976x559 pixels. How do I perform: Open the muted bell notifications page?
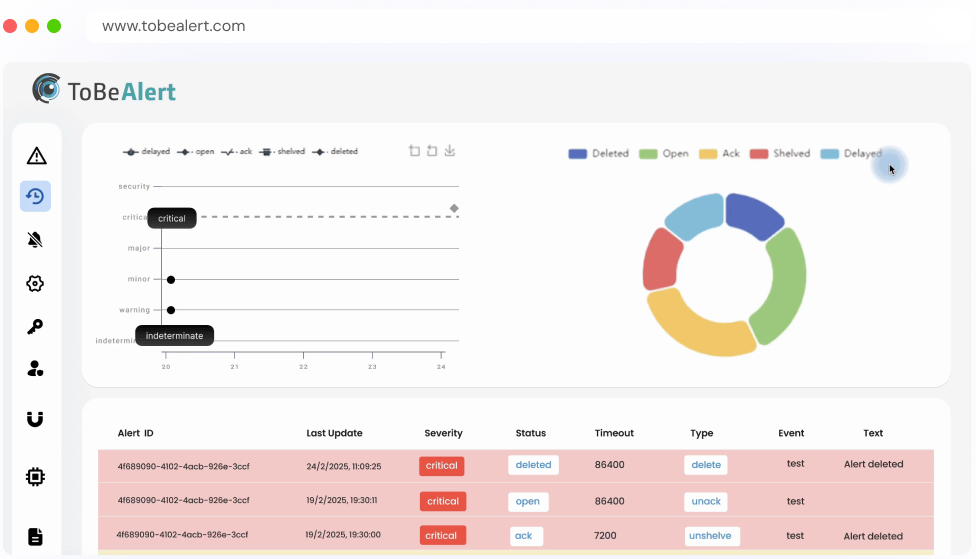pos(36,239)
